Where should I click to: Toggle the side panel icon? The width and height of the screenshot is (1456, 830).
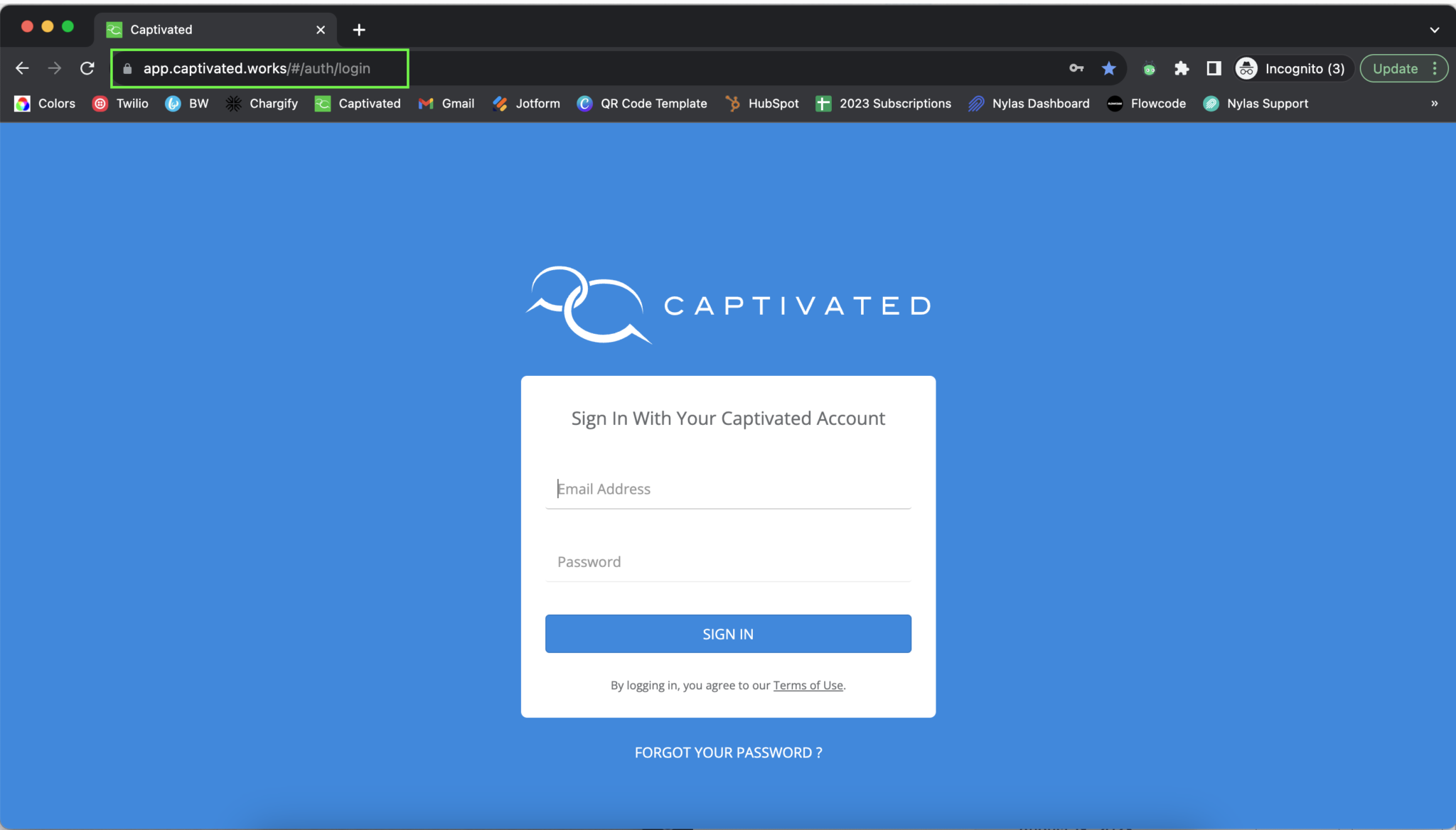(x=1214, y=68)
